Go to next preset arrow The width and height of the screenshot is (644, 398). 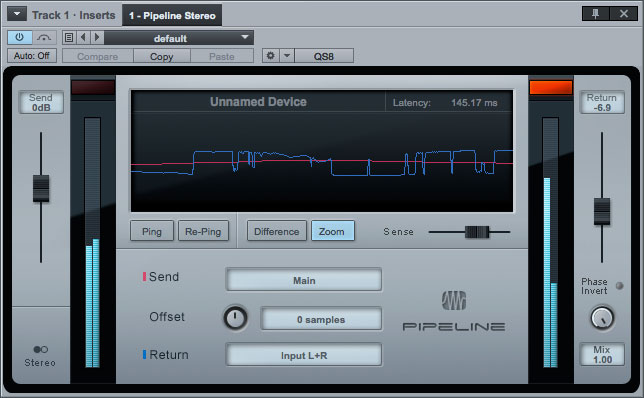point(97,38)
